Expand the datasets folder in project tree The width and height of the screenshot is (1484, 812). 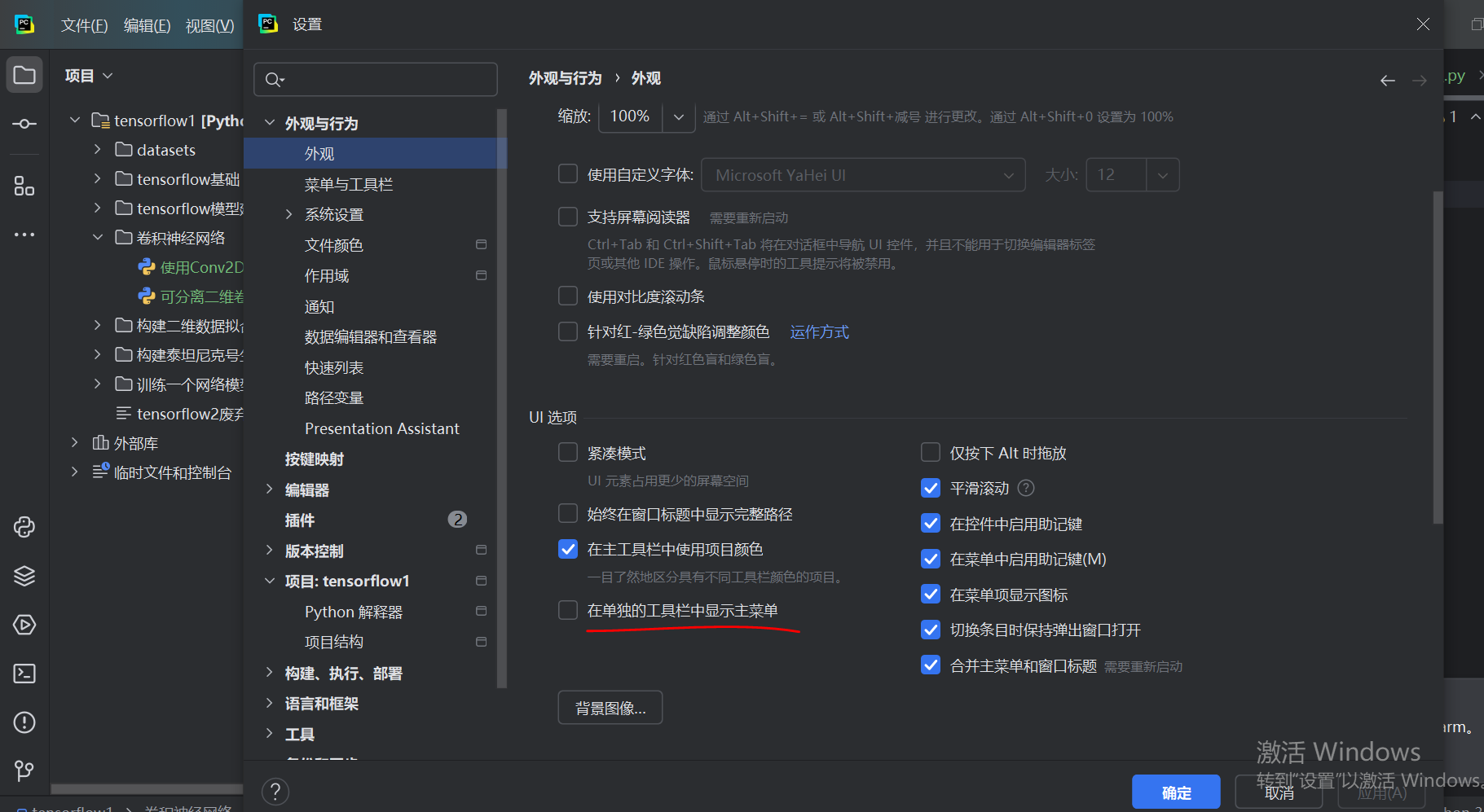(x=98, y=150)
